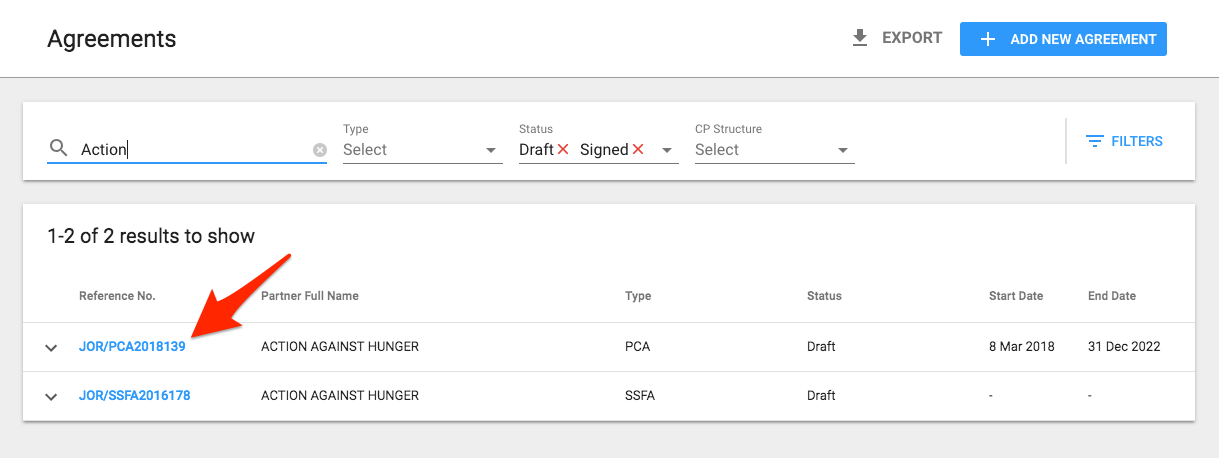The width and height of the screenshot is (1219, 458).
Task: Sort by the Start Date column header
Action: (1016, 296)
